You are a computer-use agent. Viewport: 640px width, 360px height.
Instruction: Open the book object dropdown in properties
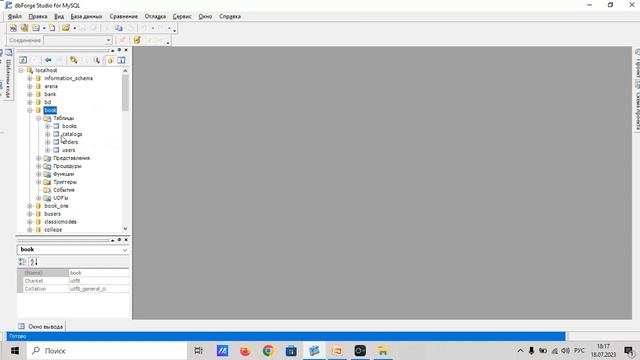(x=125, y=250)
